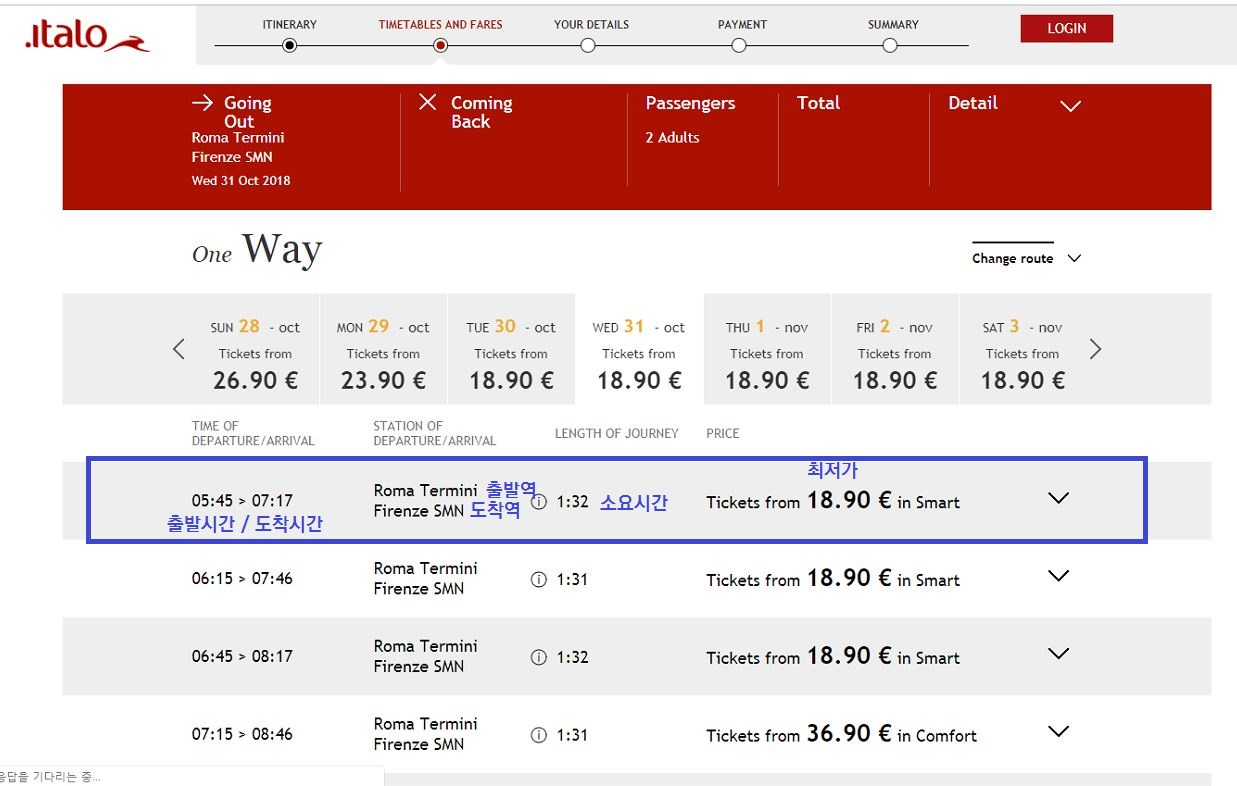Click the Wed 31 Oct 2018 date text
This screenshot has height=786, width=1237.
pyautogui.click(x=241, y=181)
